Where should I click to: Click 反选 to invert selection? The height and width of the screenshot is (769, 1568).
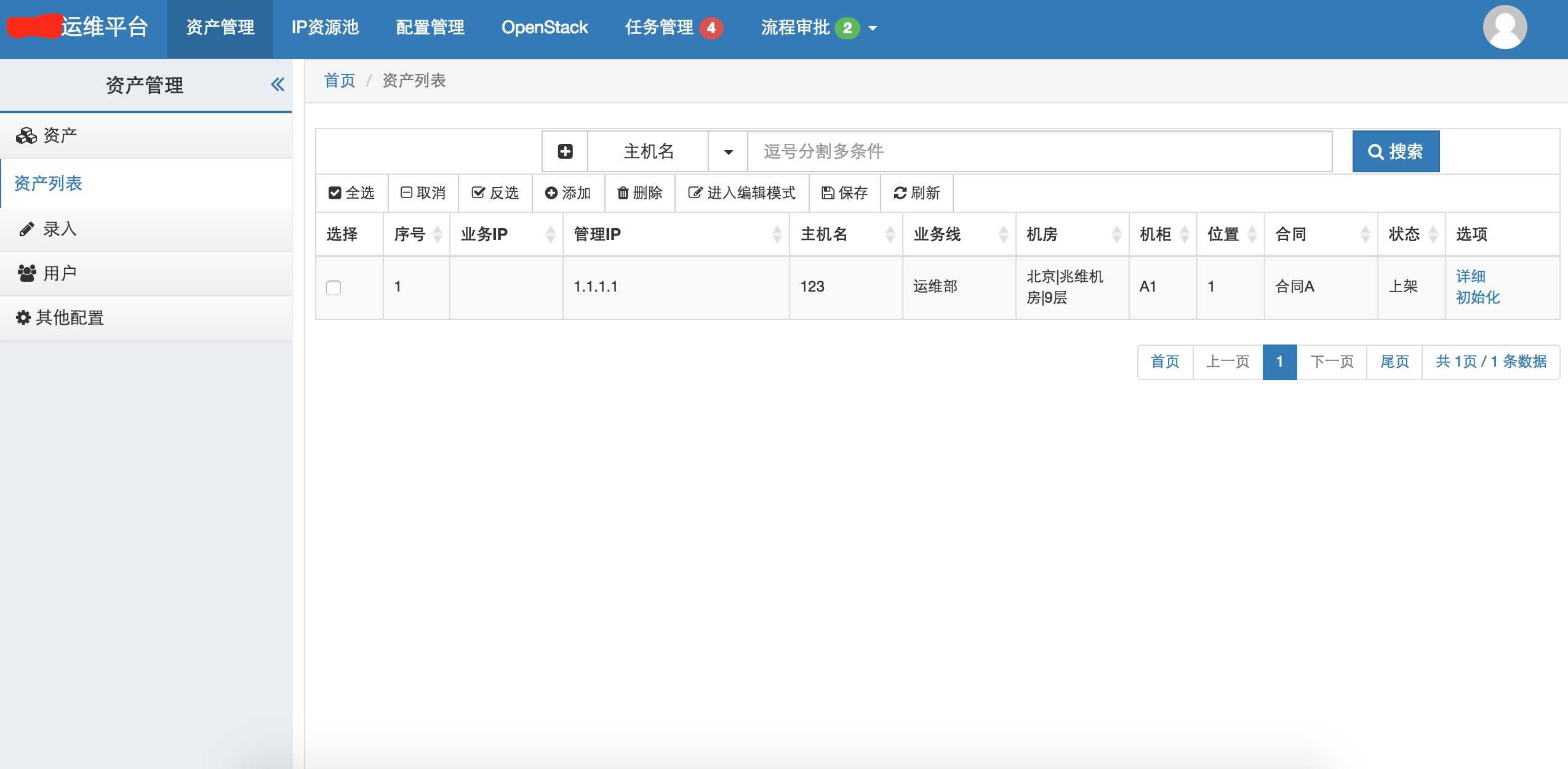click(495, 193)
